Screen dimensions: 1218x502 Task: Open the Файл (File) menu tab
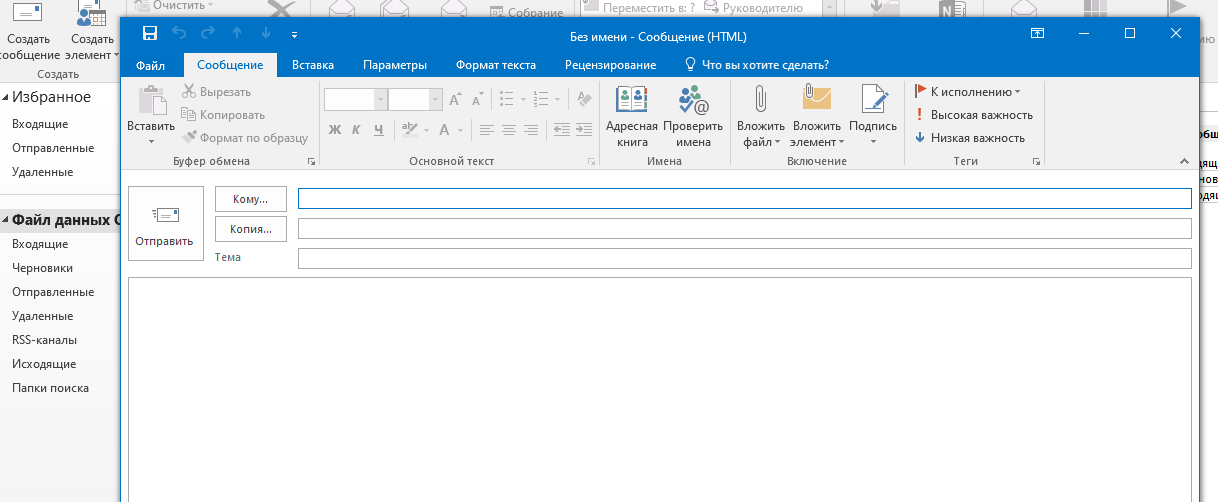click(150, 65)
